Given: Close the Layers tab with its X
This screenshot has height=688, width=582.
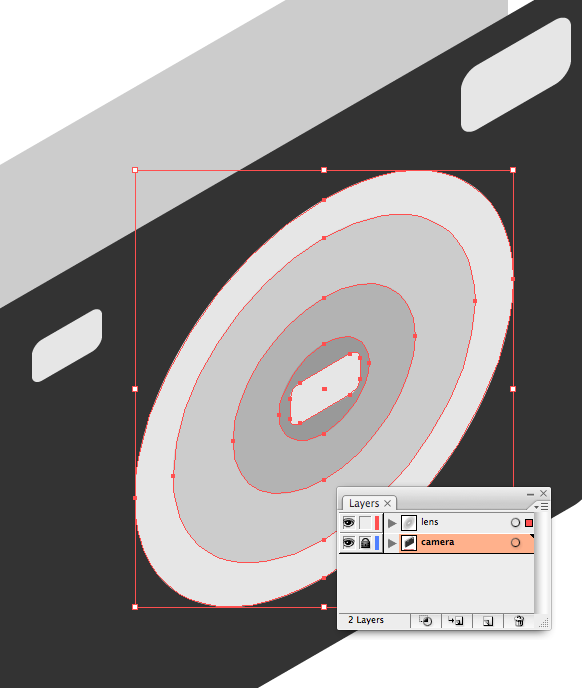Looking at the screenshot, I should pos(387,503).
